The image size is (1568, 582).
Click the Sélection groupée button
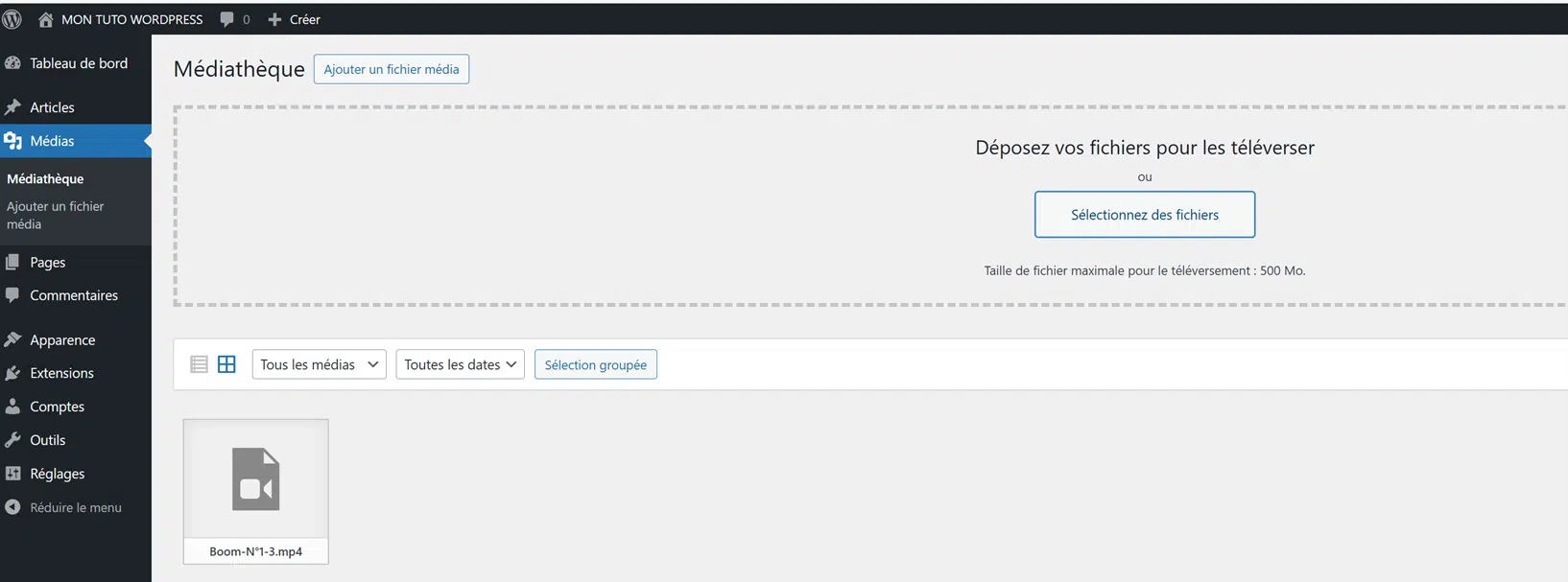pos(596,364)
